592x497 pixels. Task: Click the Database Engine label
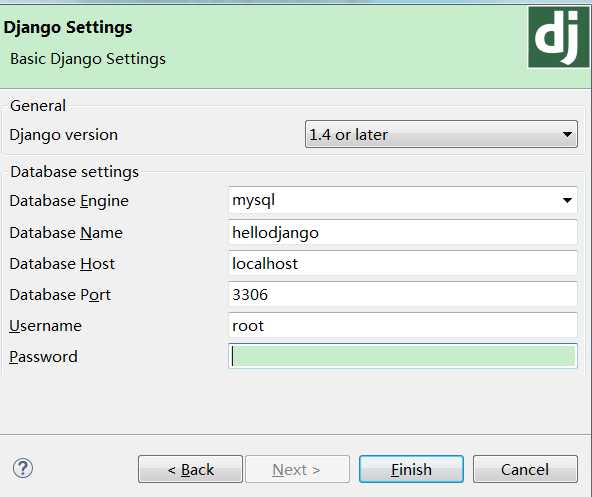pyautogui.click(x=69, y=201)
